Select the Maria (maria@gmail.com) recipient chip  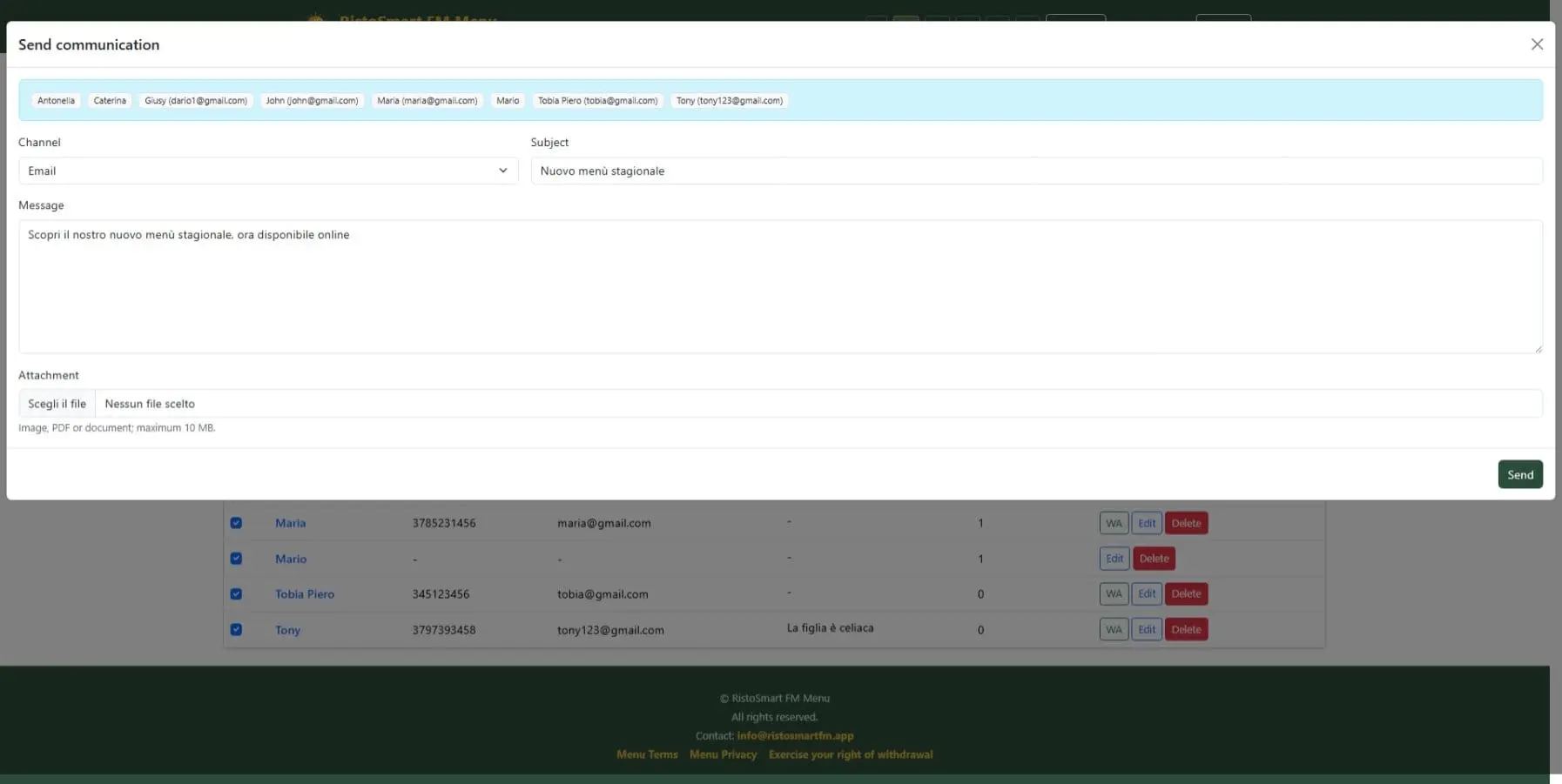tap(427, 101)
